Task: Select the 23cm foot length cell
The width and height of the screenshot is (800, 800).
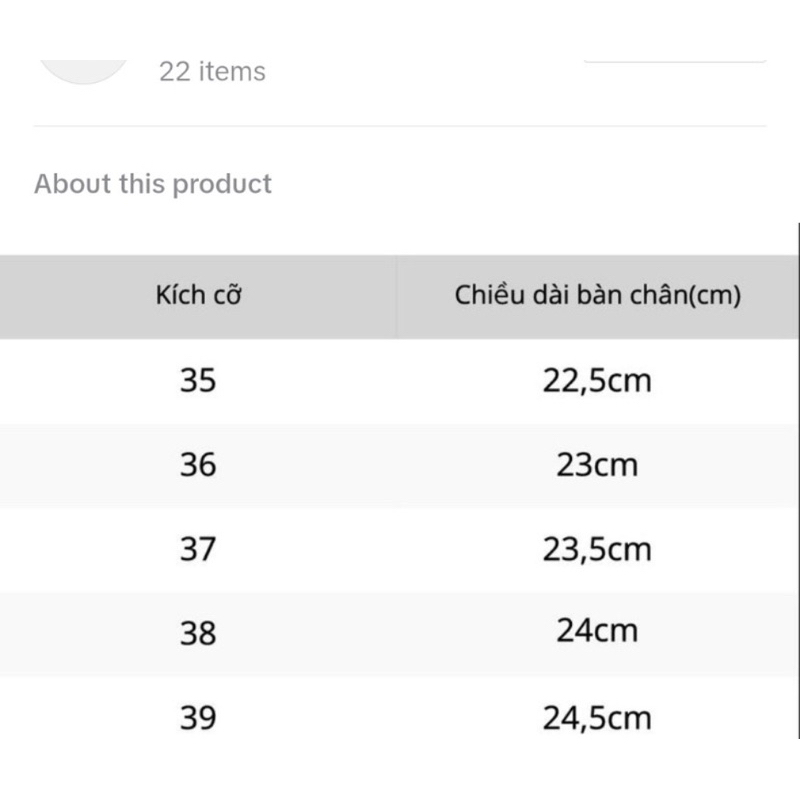Action: coord(597,465)
